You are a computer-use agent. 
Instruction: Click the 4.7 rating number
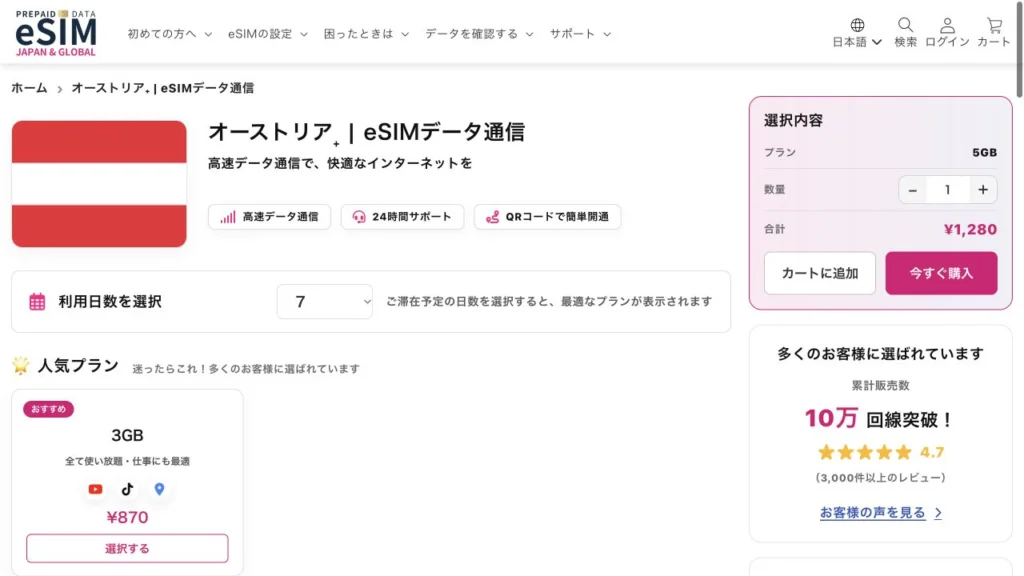[932, 452]
